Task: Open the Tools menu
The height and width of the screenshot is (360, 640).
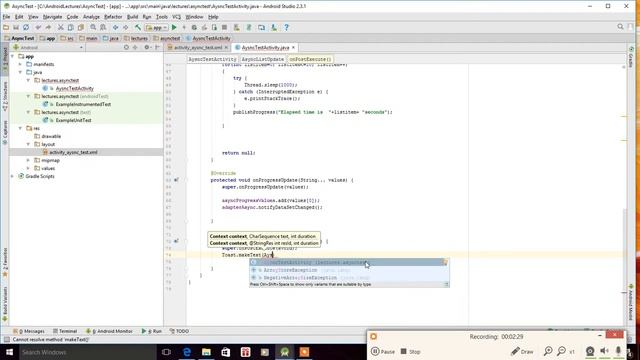Action: (162, 17)
